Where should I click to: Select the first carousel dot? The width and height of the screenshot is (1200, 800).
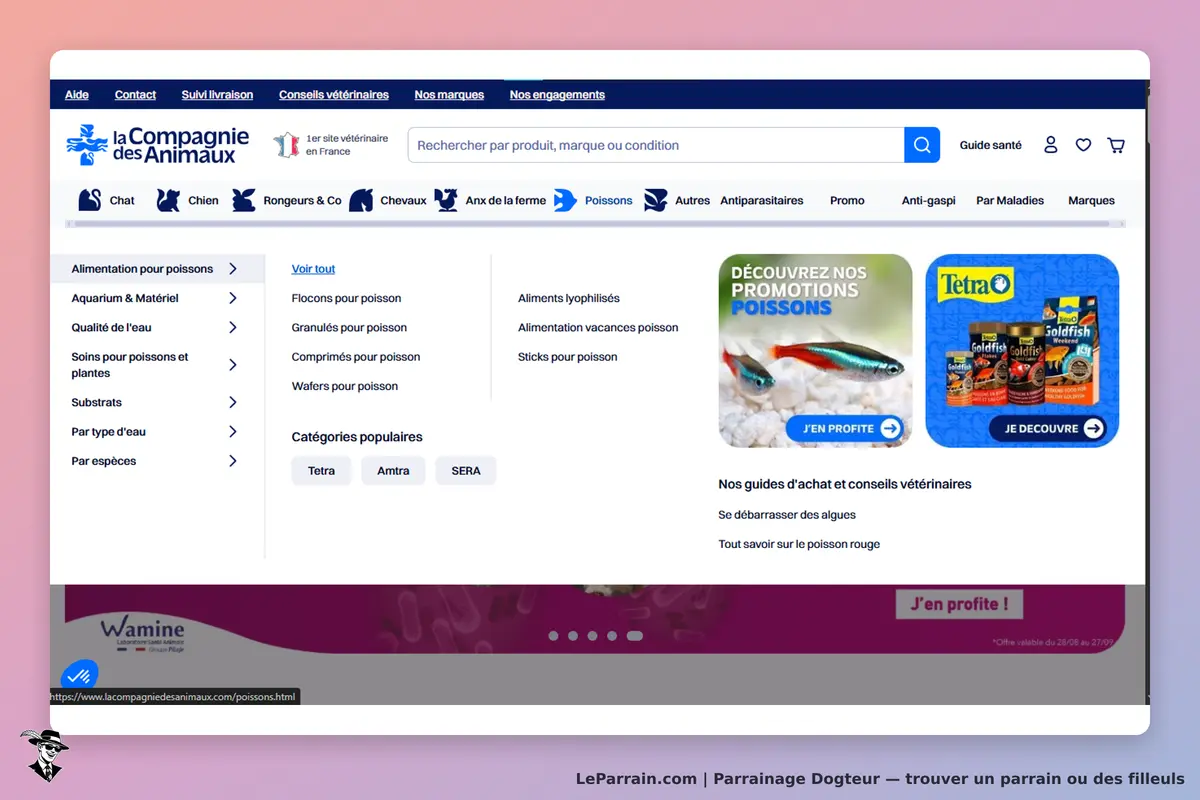coord(553,636)
